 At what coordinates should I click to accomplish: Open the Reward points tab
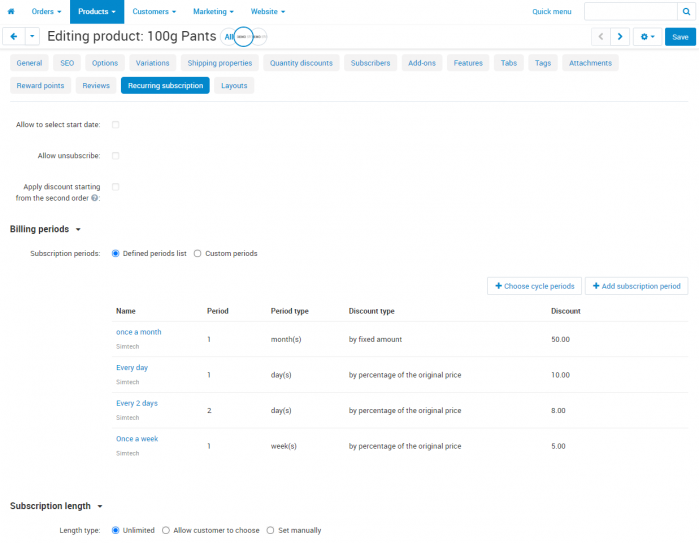[x=40, y=86]
